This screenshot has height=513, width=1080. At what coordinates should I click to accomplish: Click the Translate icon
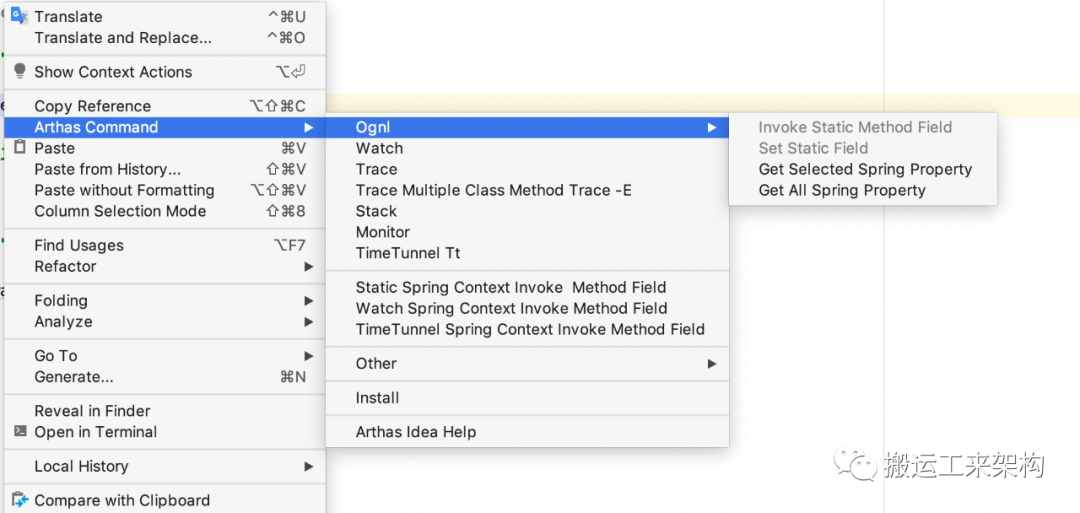pos(19,16)
